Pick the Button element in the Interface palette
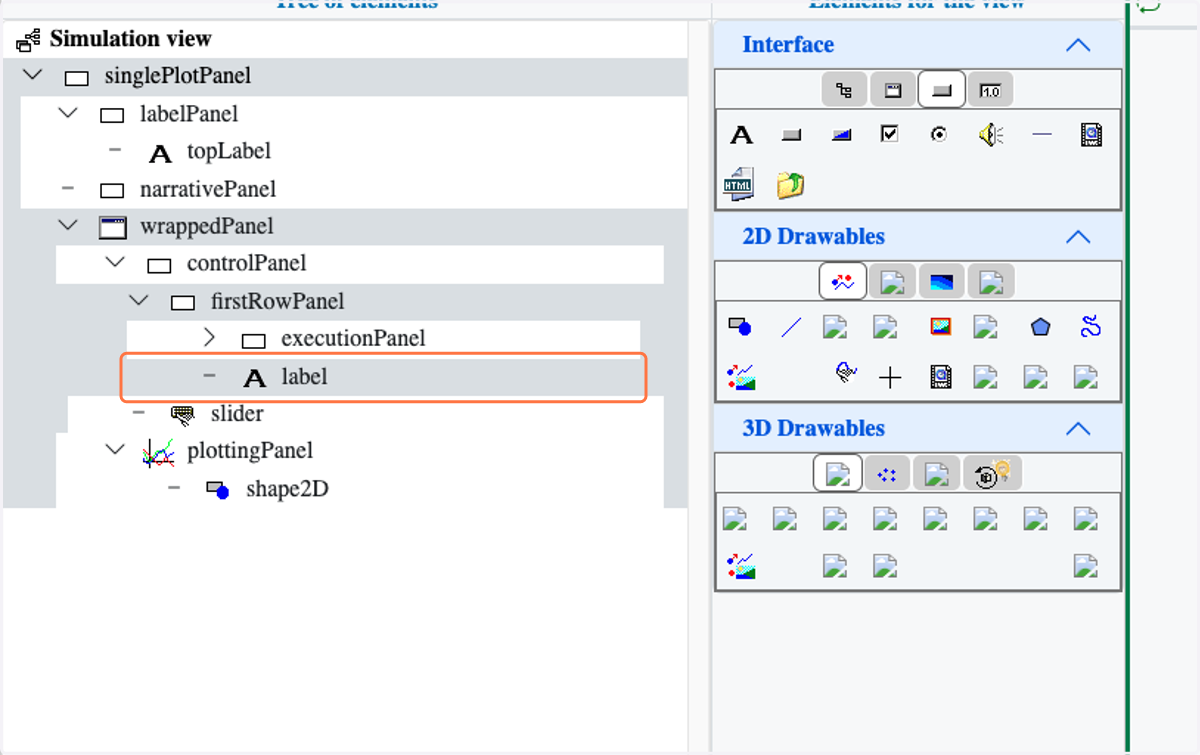The width and height of the screenshot is (1200, 755). 791,135
